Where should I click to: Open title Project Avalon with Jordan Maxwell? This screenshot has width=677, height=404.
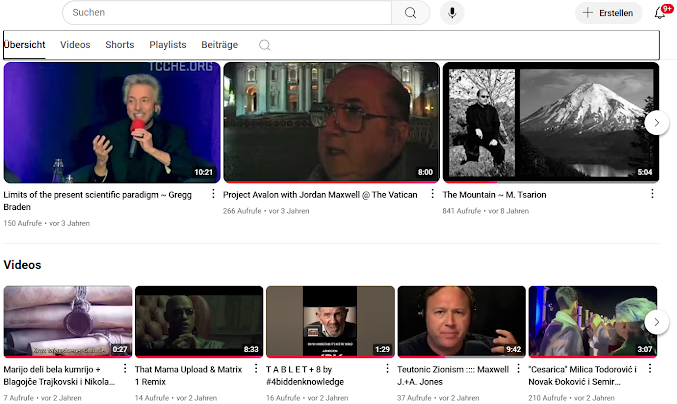pyautogui.click(x=320, y=195)
